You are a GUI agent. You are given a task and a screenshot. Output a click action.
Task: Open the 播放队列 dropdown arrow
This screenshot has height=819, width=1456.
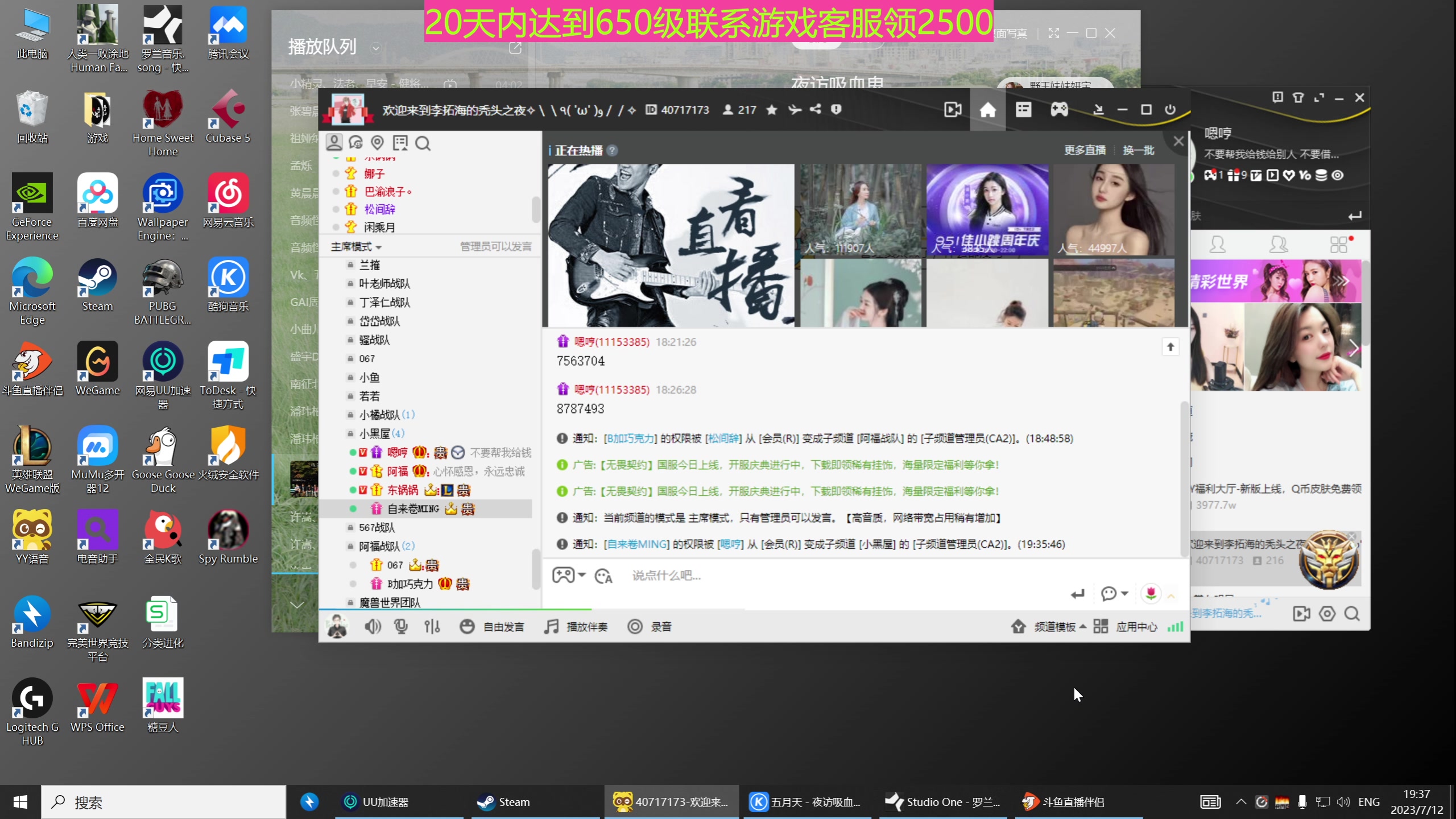tap(375, 48)
